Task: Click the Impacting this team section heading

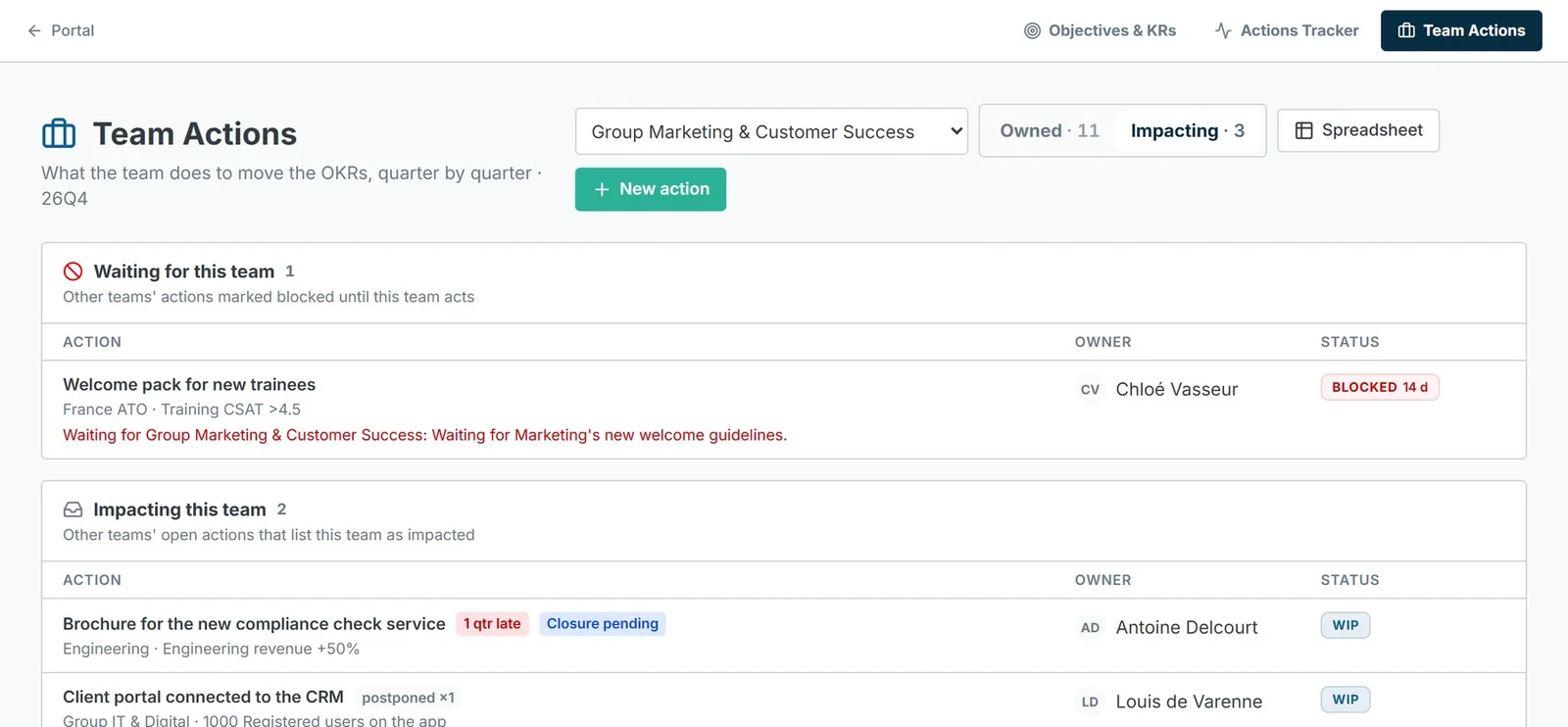Action: (x=179, y=509)
